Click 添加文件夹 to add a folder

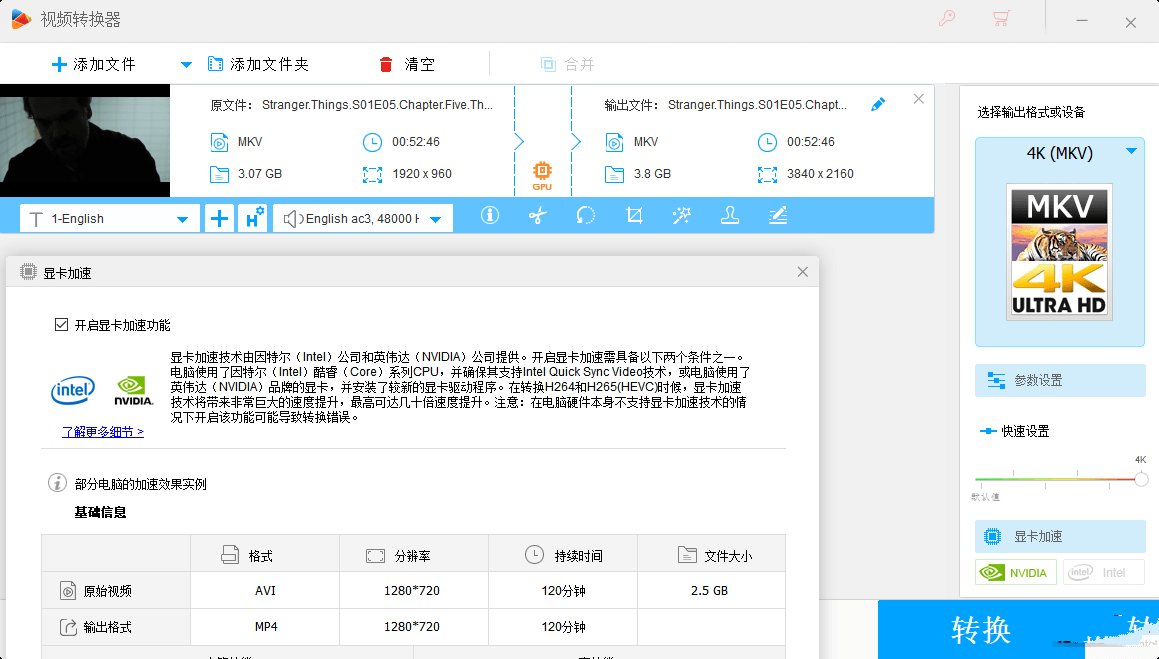pos(260,63)
